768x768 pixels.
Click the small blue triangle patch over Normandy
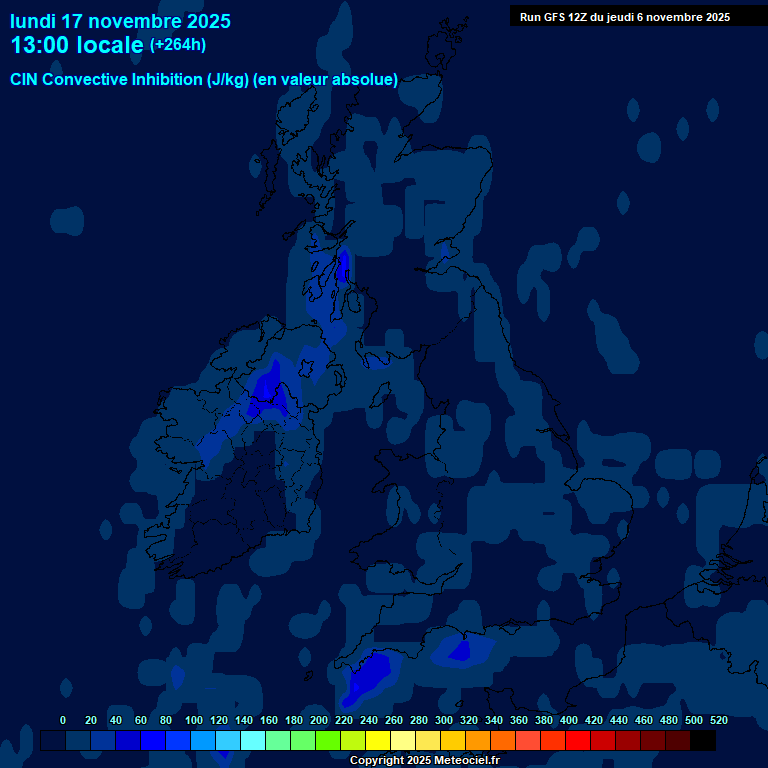click(x=461, y=651)
